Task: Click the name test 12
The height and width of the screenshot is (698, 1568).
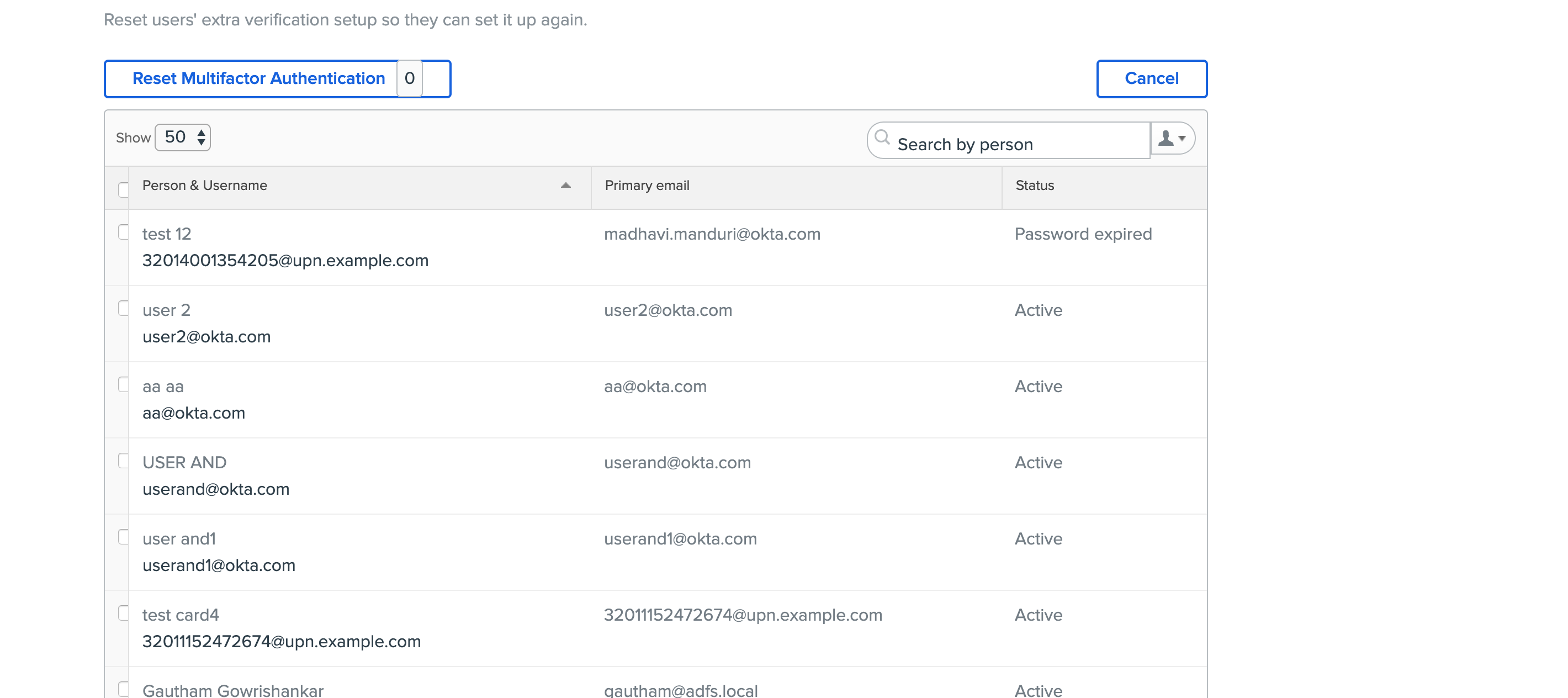Action: 167,234
